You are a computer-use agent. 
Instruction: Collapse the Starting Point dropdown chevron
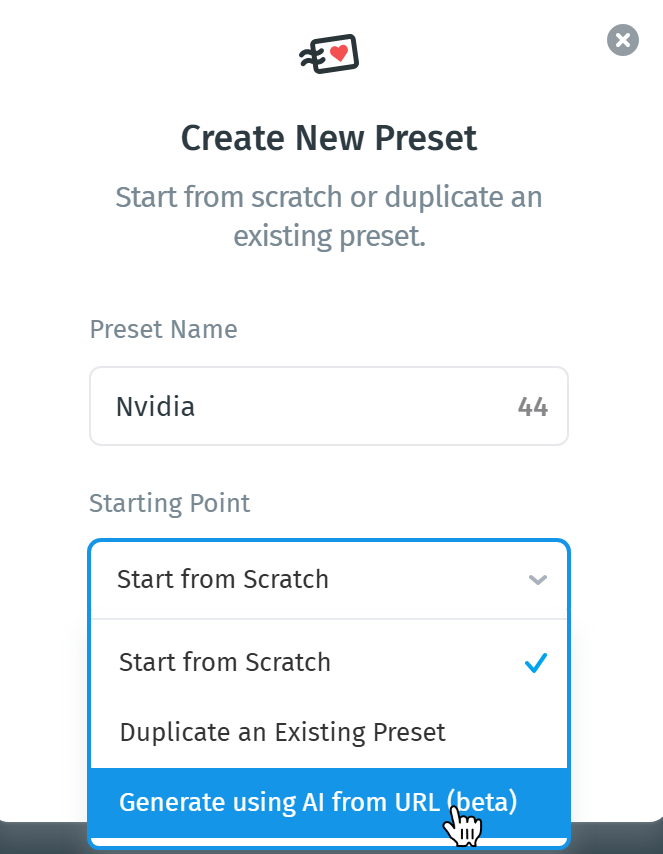coord(538,579)
